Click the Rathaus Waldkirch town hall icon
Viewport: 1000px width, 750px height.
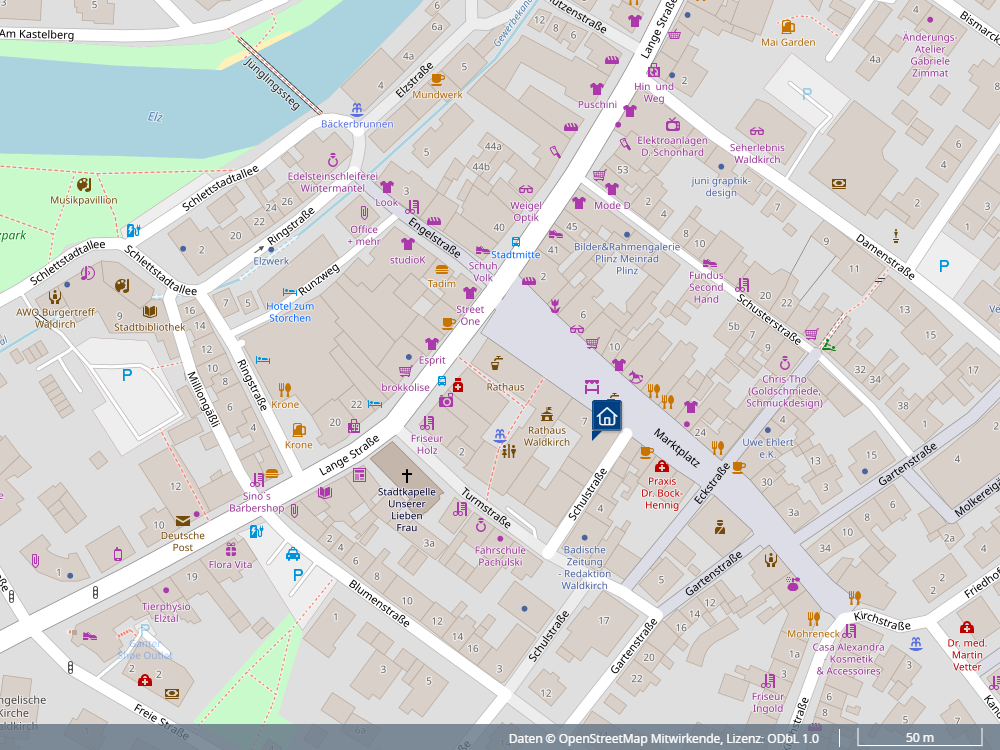click(547, 414)
